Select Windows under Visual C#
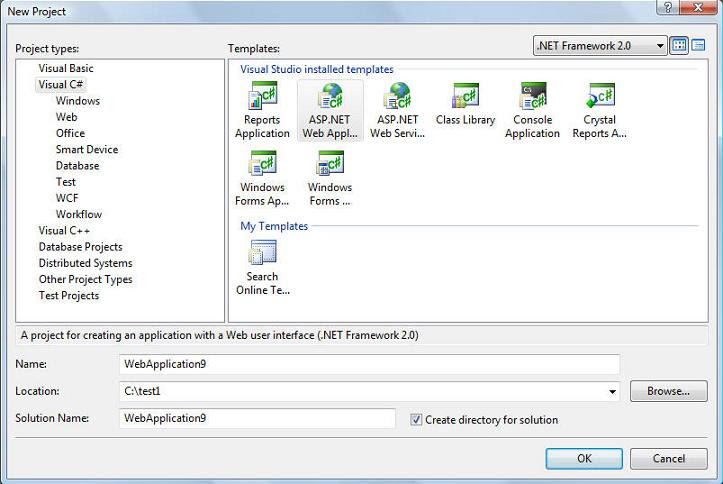The height and width of the screenshot is (484, 723). point(78,100)
